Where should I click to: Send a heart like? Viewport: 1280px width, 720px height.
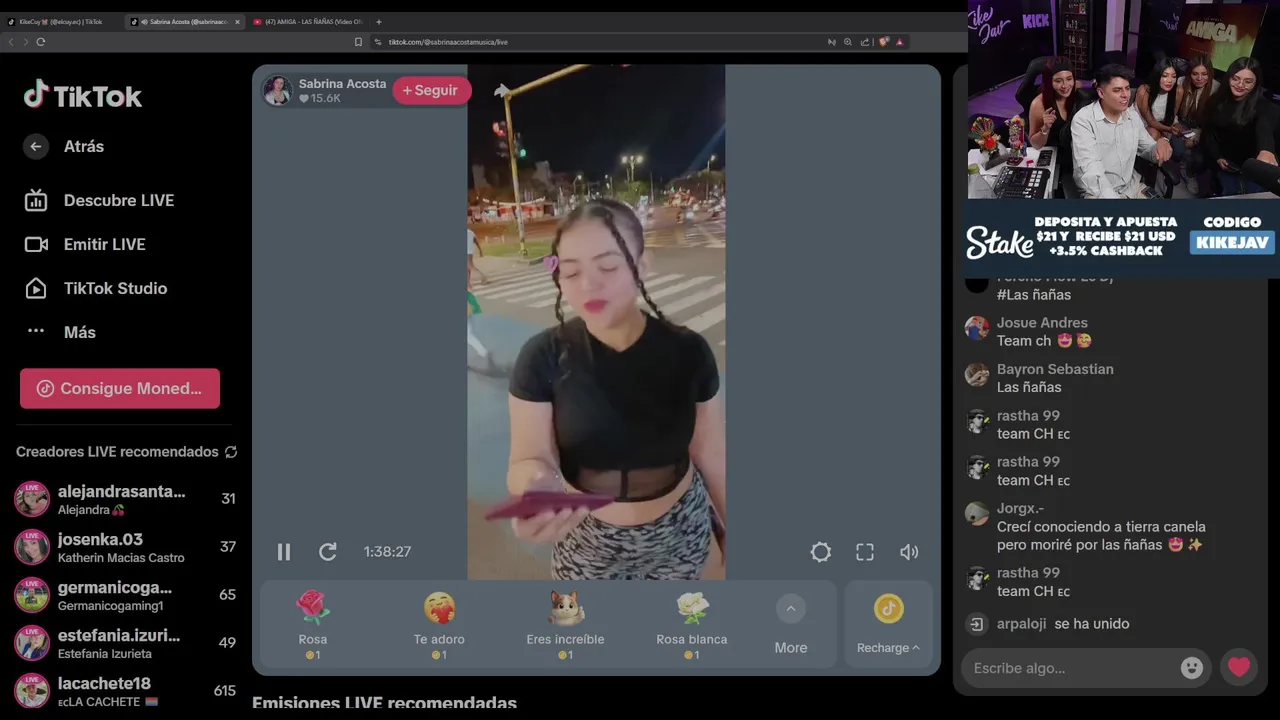click(x=1239, y=667)
